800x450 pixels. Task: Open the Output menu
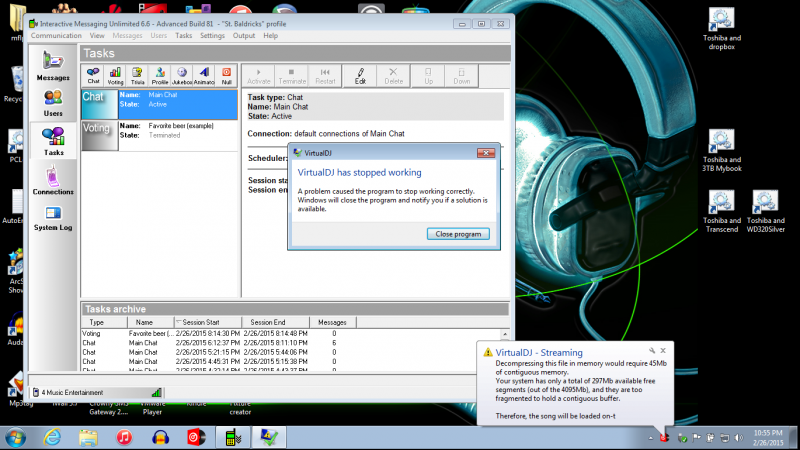(x=244, y=36)
